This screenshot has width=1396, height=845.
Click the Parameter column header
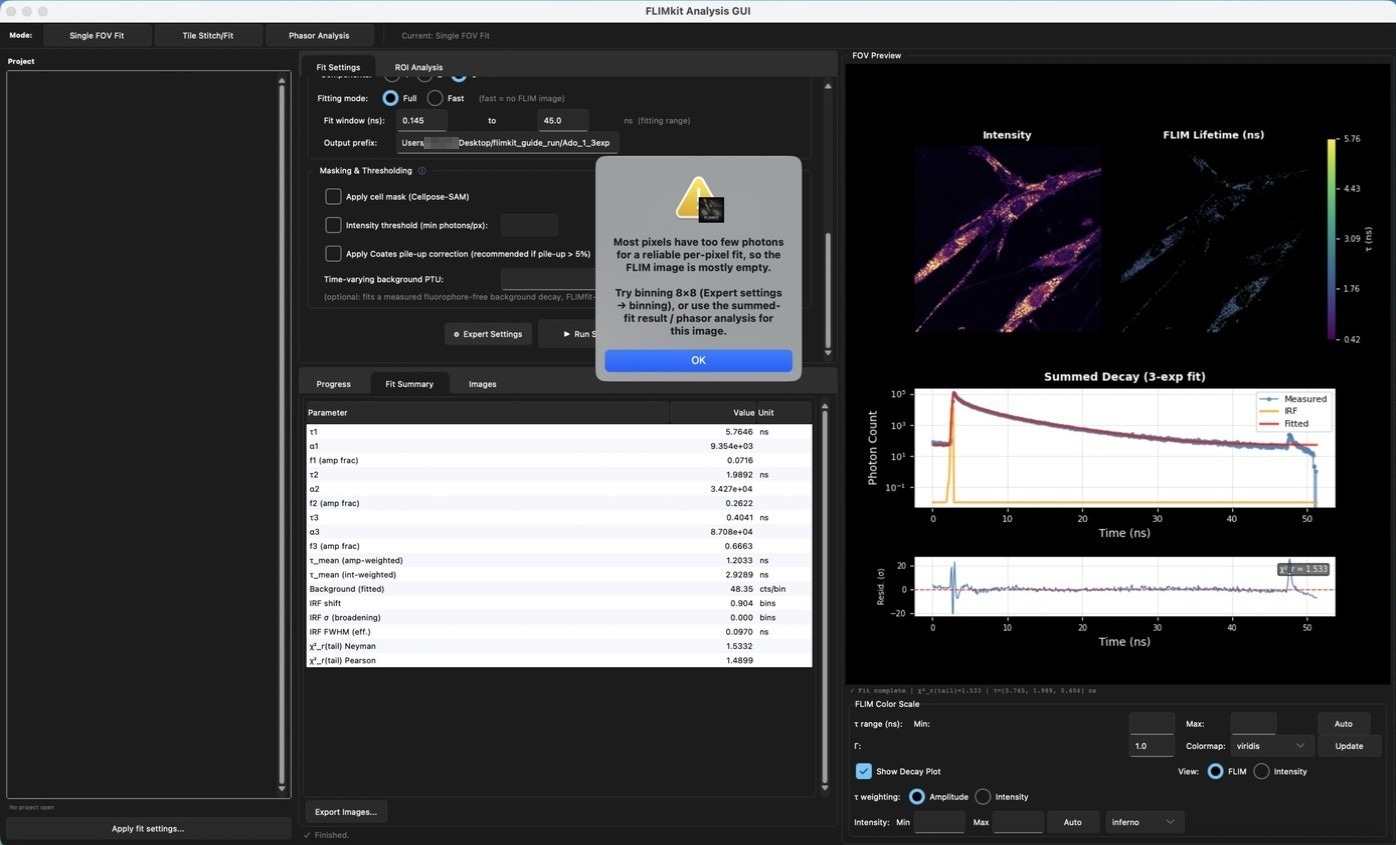pyautogui.click(x=487, y=412)
